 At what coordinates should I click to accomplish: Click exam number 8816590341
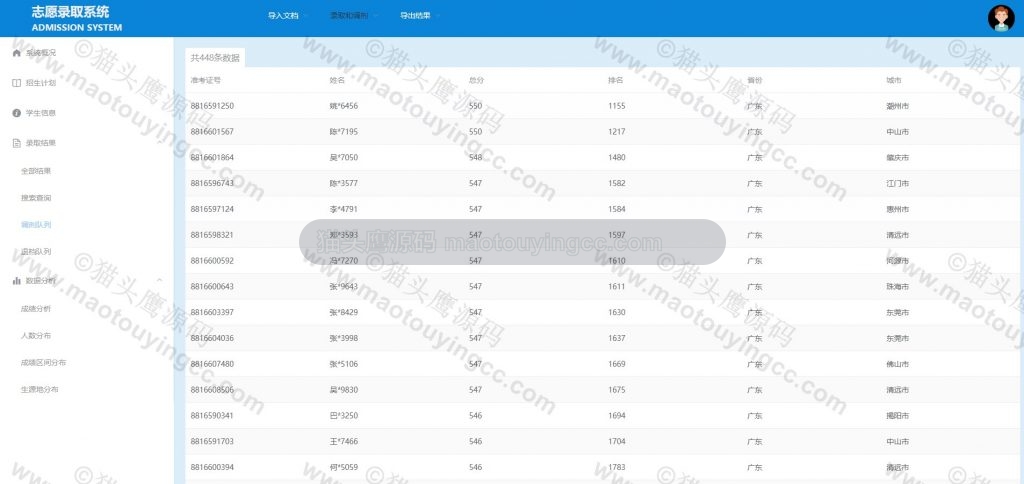tap(212, 415)
